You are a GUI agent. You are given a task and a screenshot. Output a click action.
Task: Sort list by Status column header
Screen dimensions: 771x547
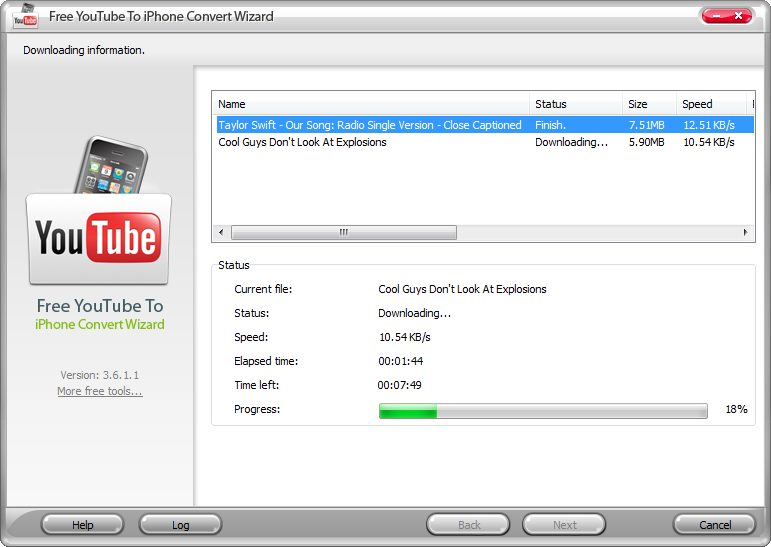coord(576,104)
